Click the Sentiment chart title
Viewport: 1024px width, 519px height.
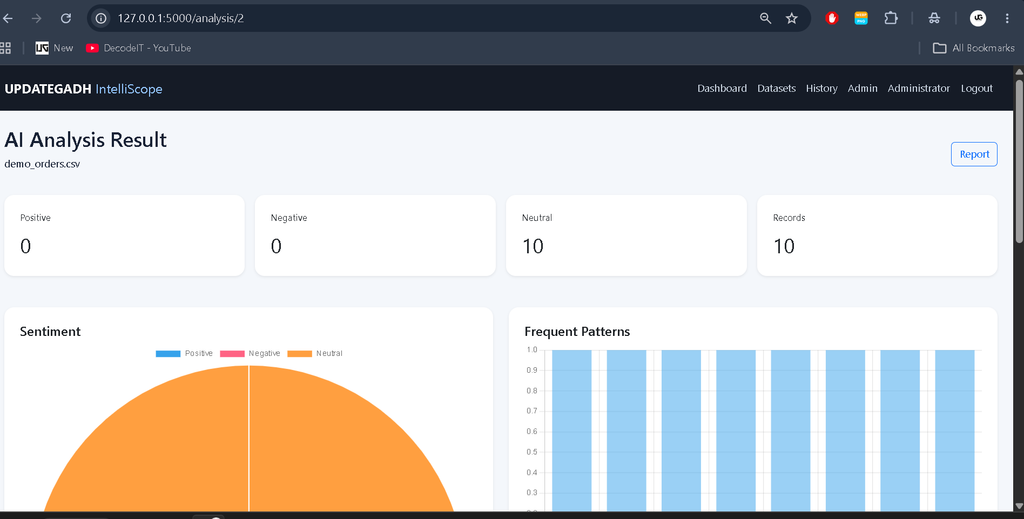click(50, 332)
